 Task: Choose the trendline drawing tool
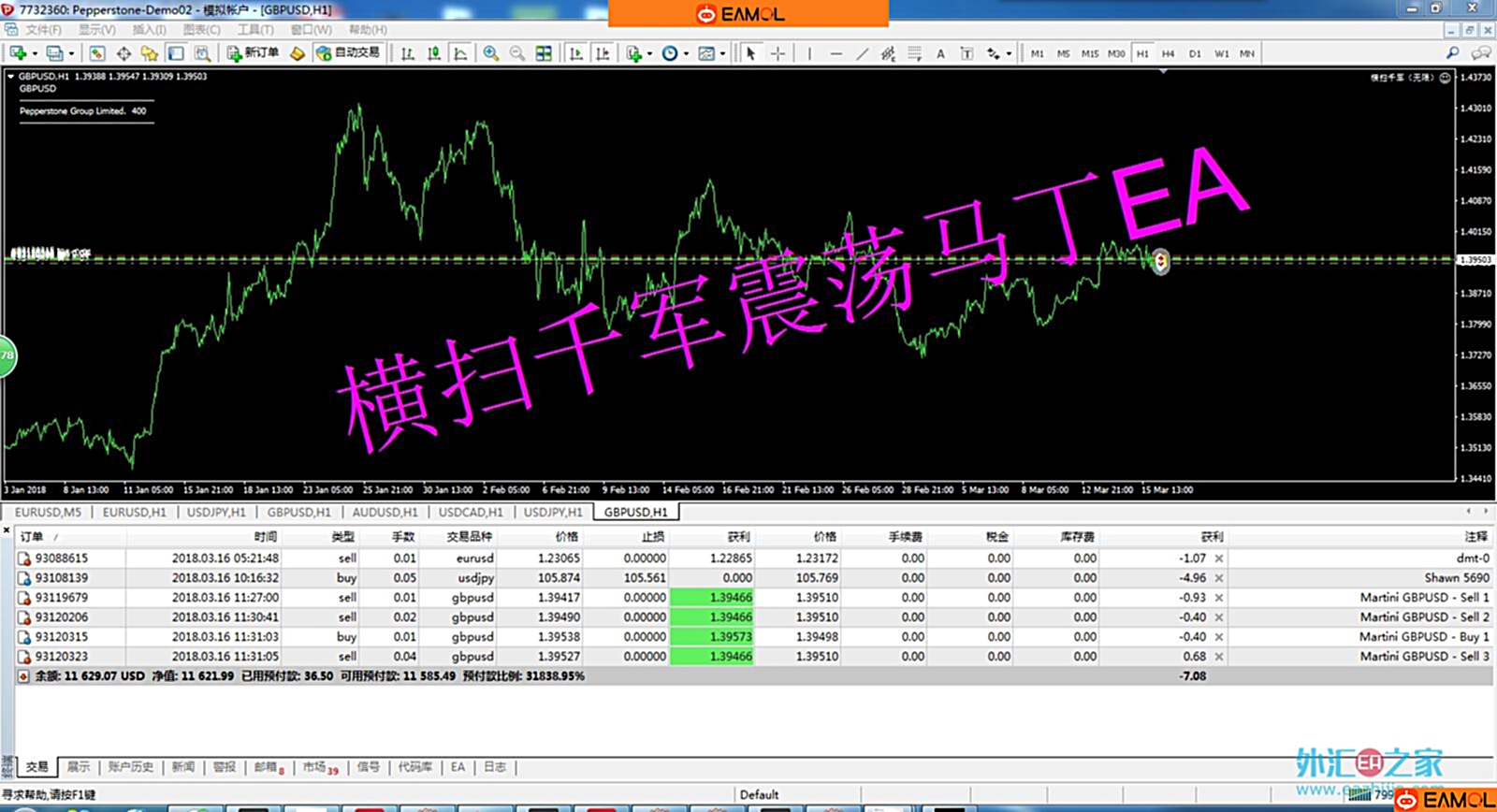[x=862, y=53]
